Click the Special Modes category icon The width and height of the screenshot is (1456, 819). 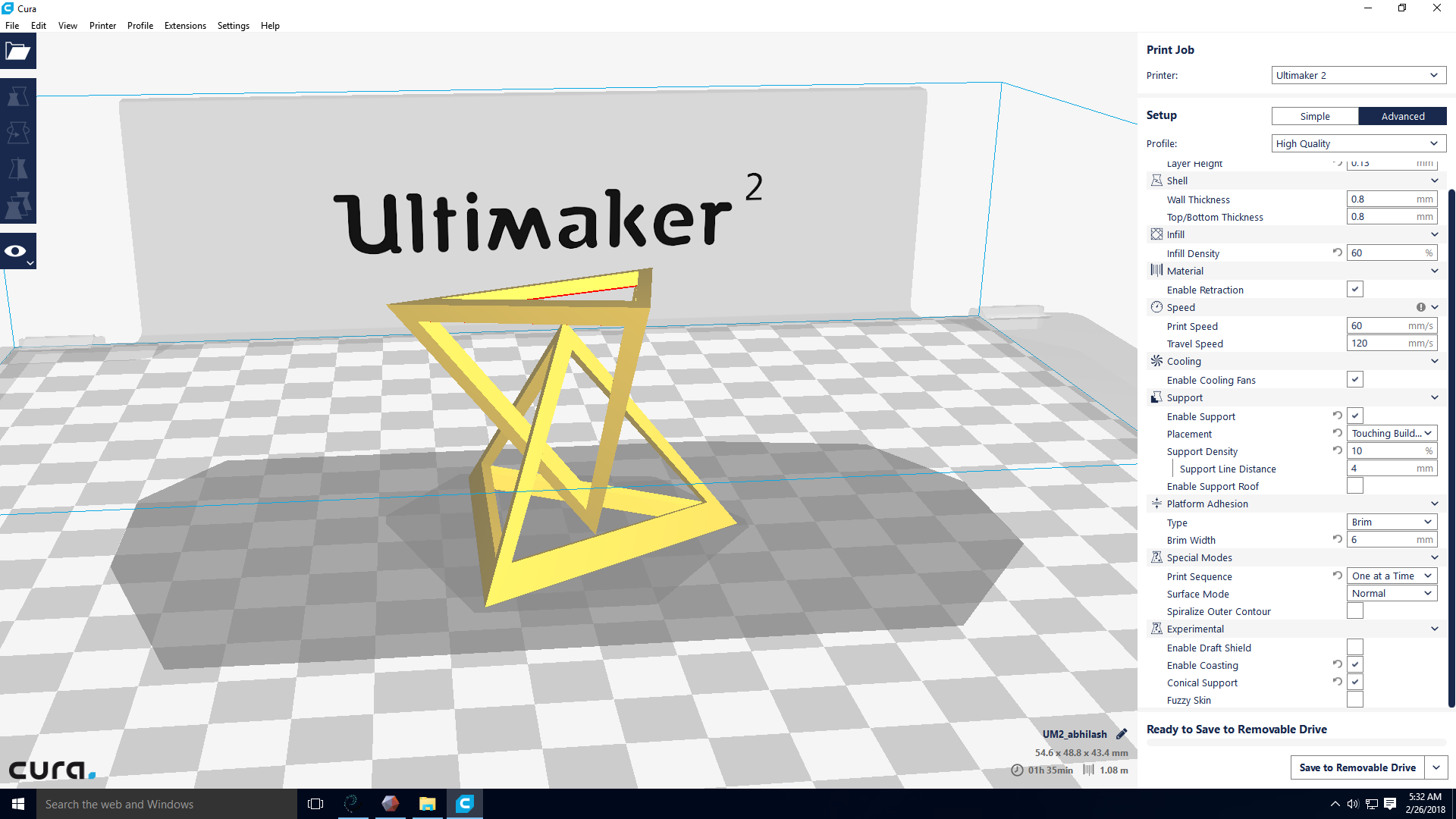pos(1156,557)
